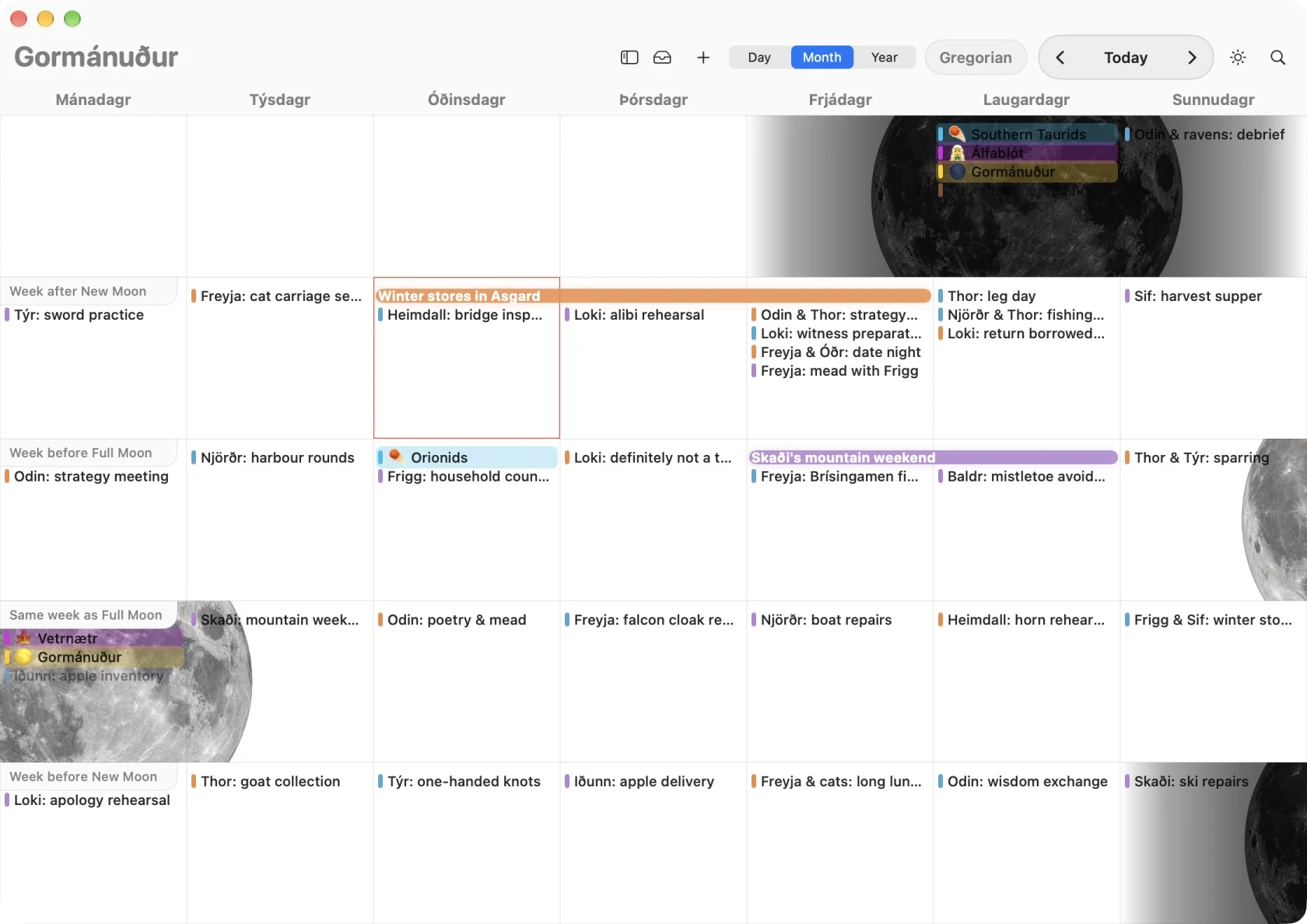1307x924 pixels.
Task: Click the Gregorian calendar button
Action: 976,58
